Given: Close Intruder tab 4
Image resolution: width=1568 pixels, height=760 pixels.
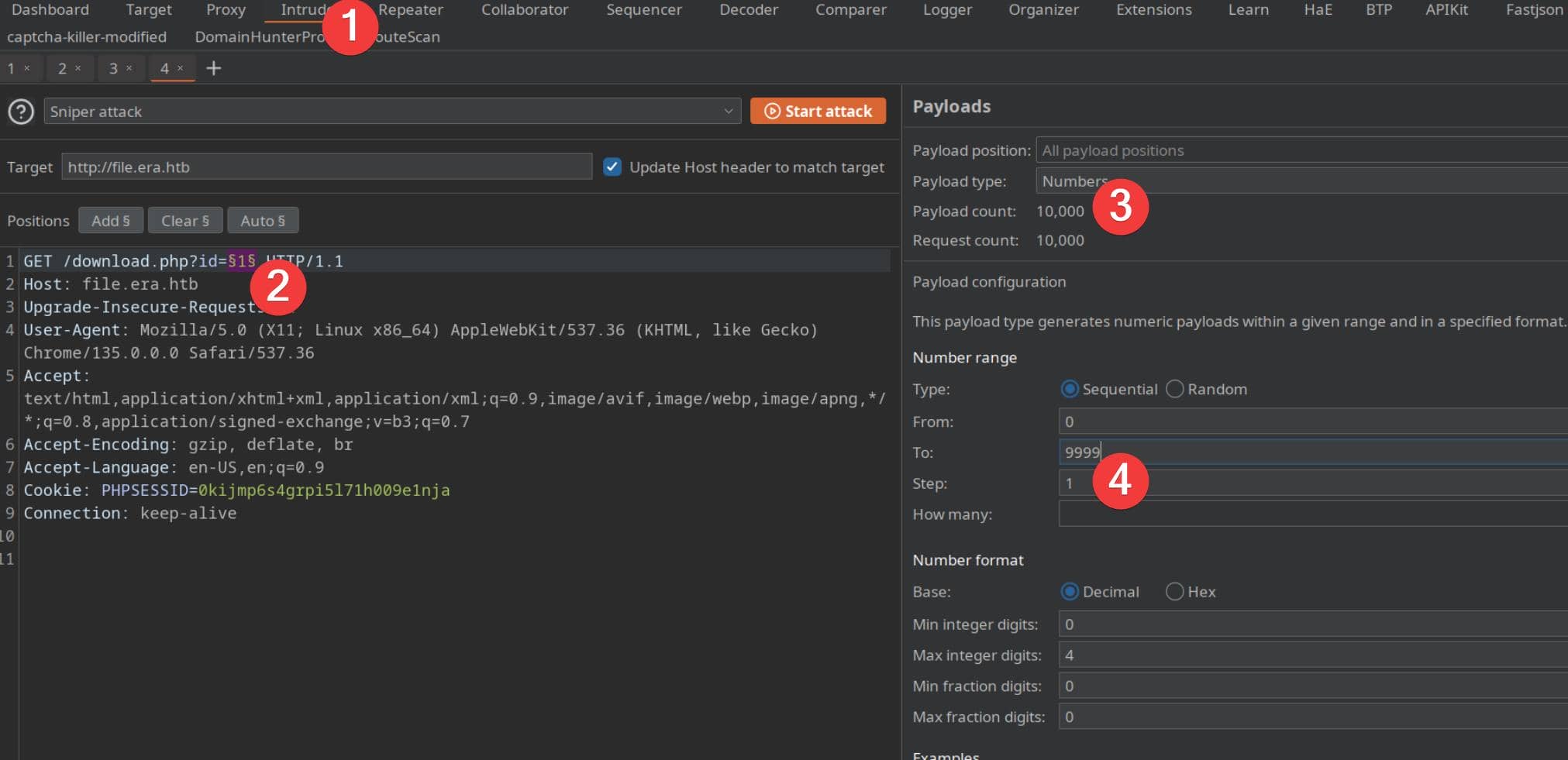Looking at the screenshot, I should pyautogui.click(x=181, y=68).
